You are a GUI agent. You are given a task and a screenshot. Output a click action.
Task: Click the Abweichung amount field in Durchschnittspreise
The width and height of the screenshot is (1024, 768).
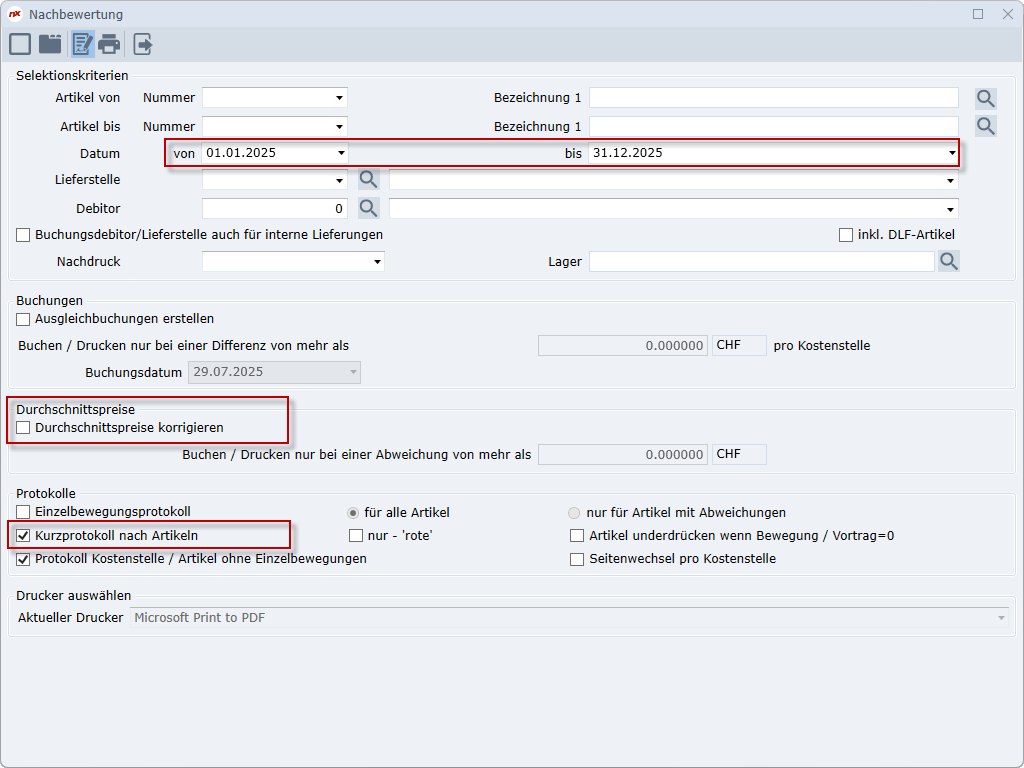(x=623, y=455)
